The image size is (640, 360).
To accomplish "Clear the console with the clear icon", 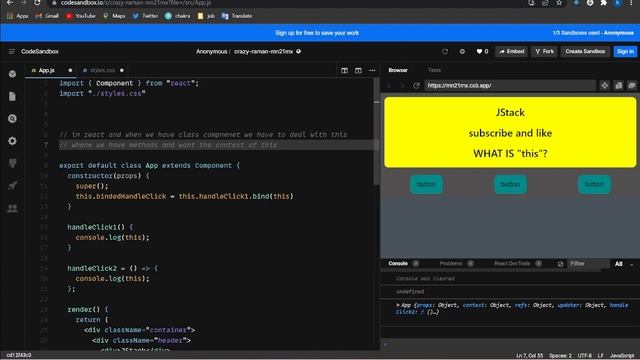I will [x=560, y=264].
